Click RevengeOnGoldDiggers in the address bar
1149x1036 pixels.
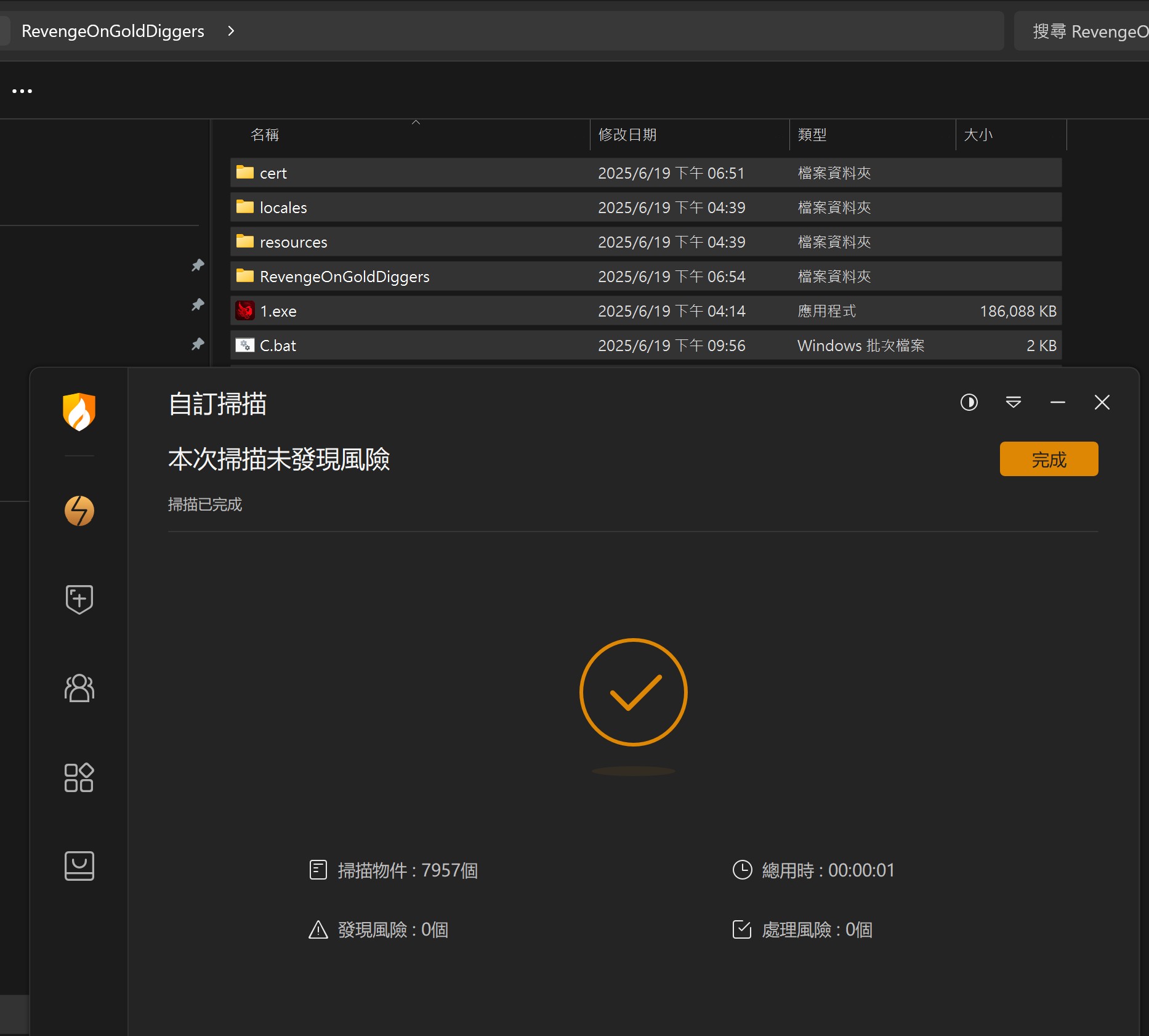113,31
